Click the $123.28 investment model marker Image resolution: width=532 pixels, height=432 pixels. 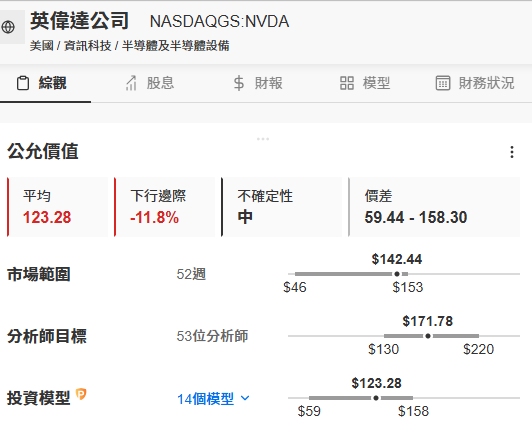(376, 398)
